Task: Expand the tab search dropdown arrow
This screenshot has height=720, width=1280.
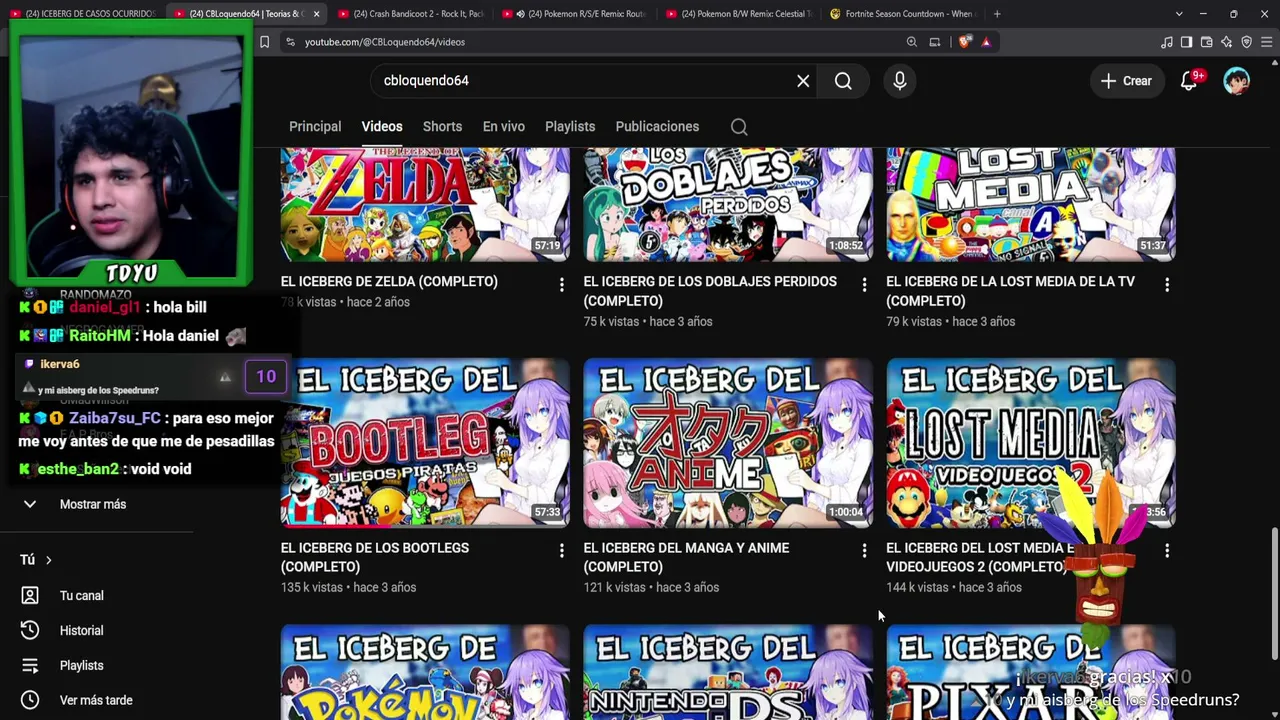Action: point(1179,14)
